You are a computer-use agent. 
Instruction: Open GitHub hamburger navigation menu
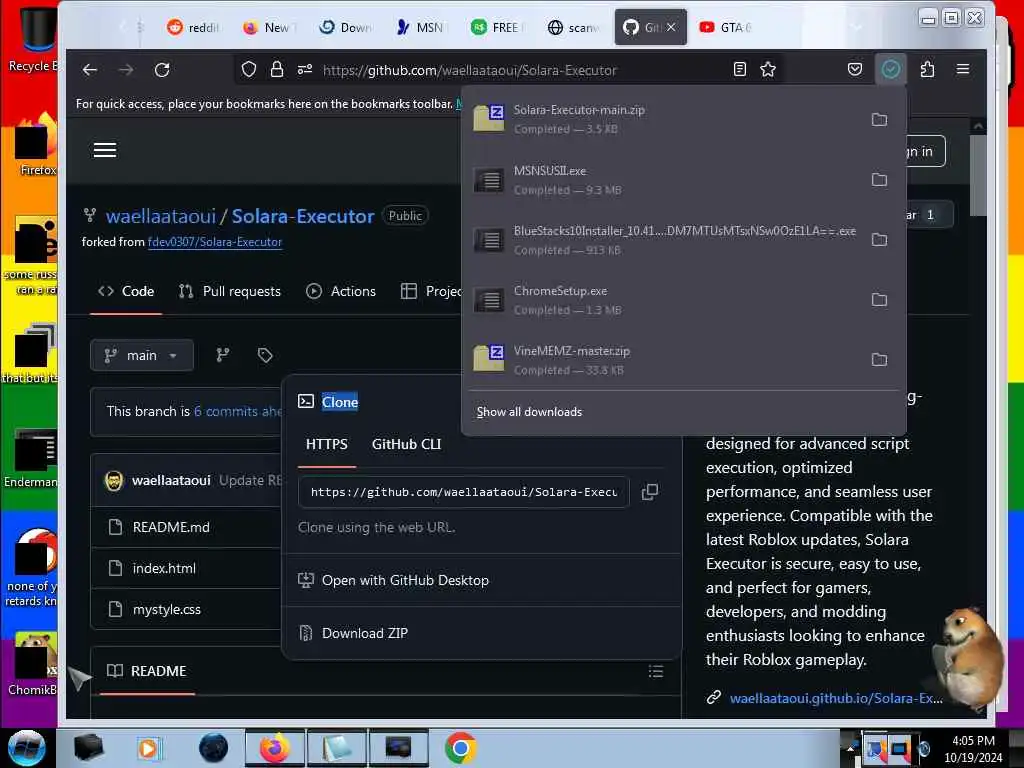click(104, 150)
